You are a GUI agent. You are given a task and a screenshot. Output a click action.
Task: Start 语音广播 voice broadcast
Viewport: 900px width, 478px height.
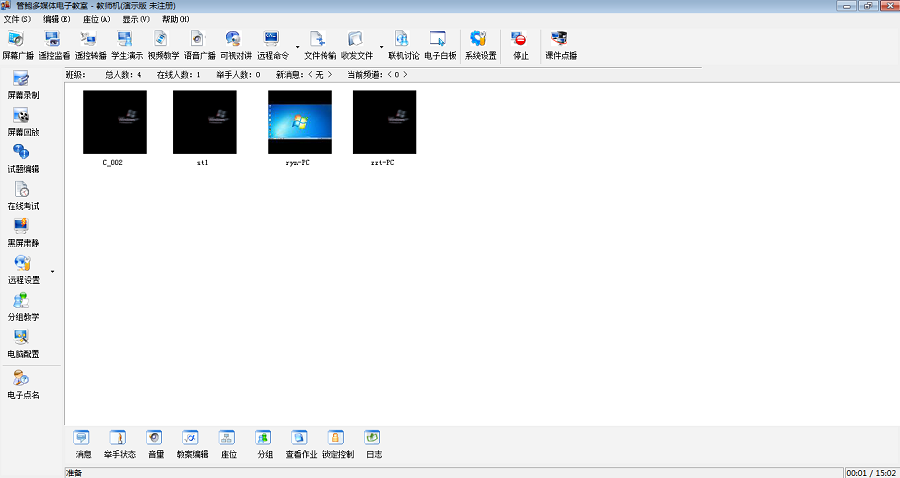coord(199,46)
